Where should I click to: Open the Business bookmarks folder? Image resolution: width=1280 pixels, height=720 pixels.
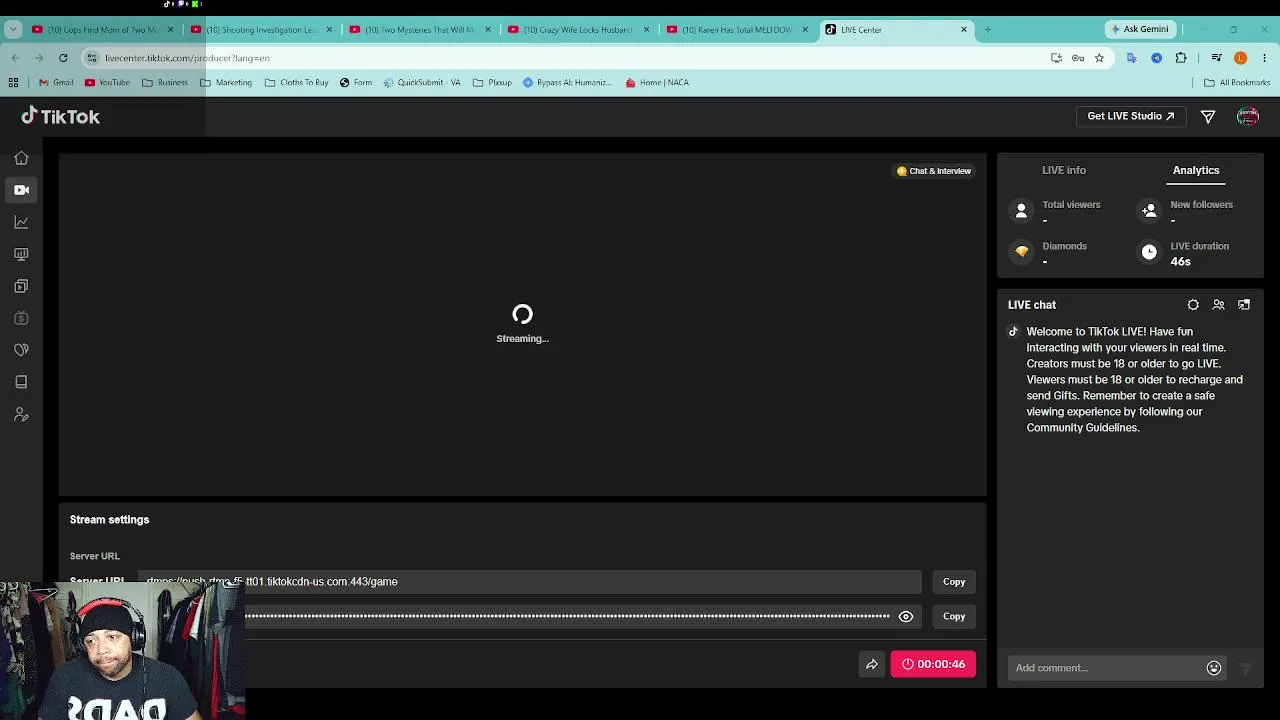(x=165, y=83)
